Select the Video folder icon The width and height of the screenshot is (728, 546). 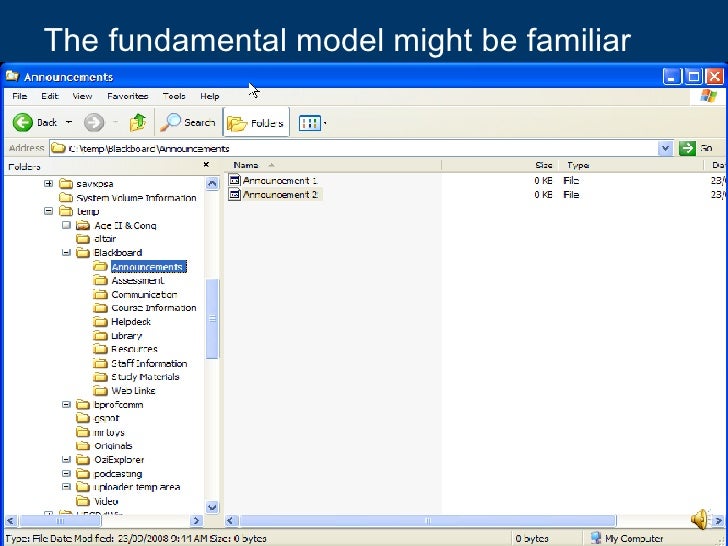tap(83, 501)
